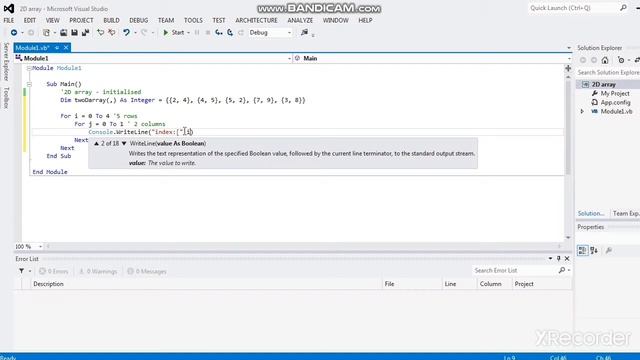
Task: Open the FILE menu
Action: pyautogui.click(x=9, y=20)
